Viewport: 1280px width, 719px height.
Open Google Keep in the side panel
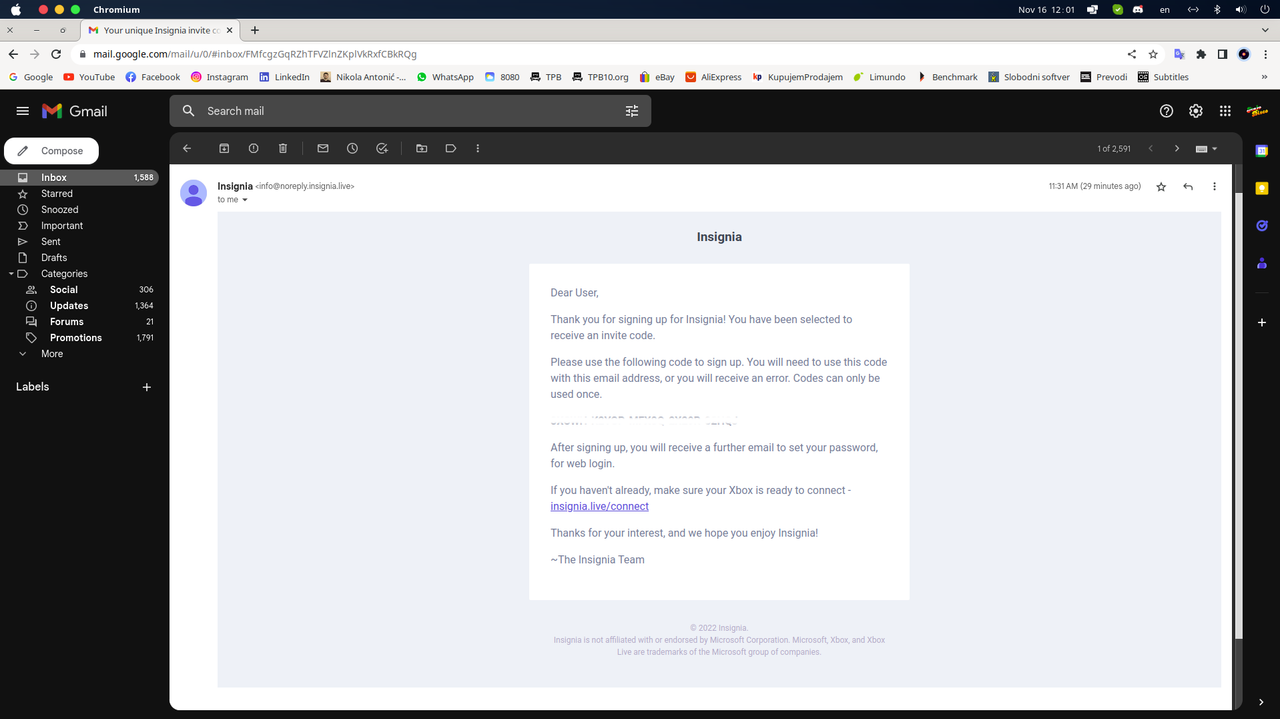coord(1262,188)
